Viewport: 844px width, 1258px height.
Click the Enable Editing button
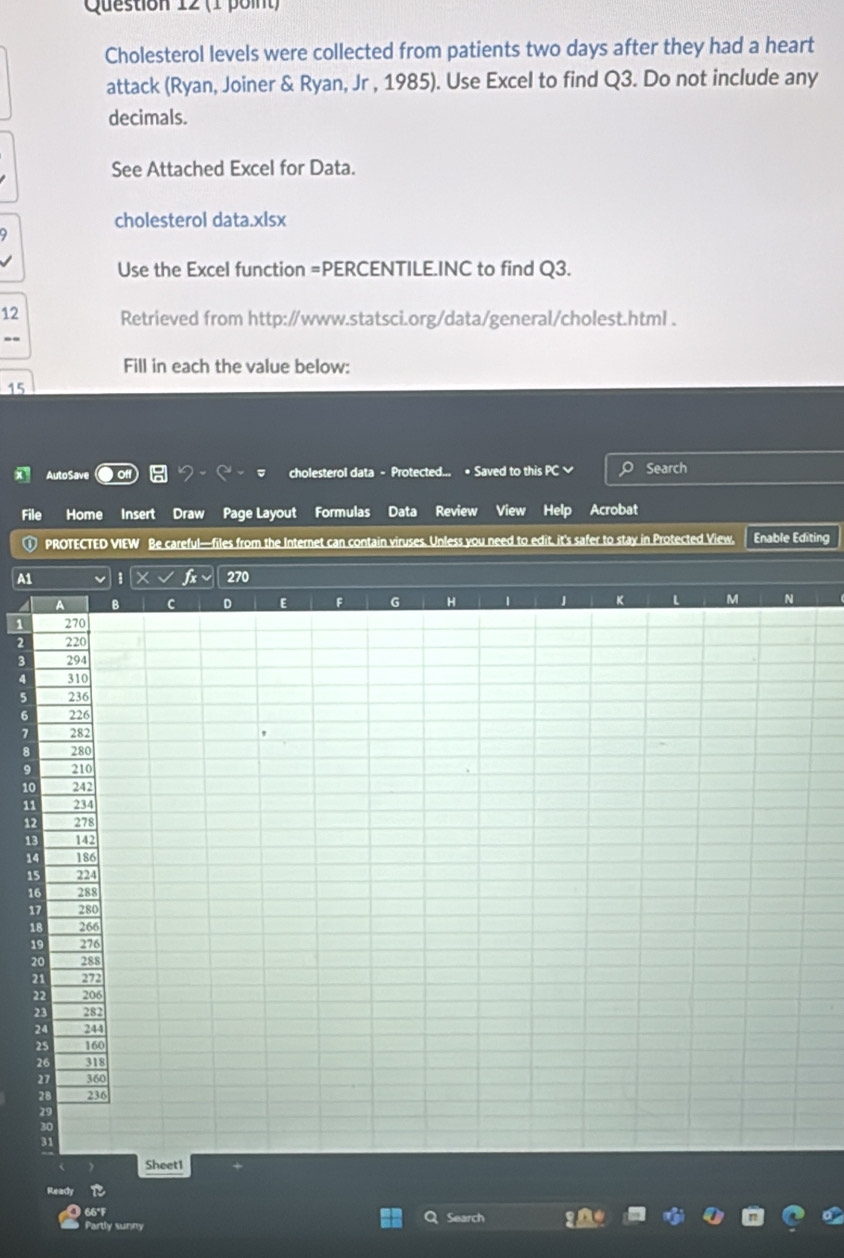click(791, 538)
